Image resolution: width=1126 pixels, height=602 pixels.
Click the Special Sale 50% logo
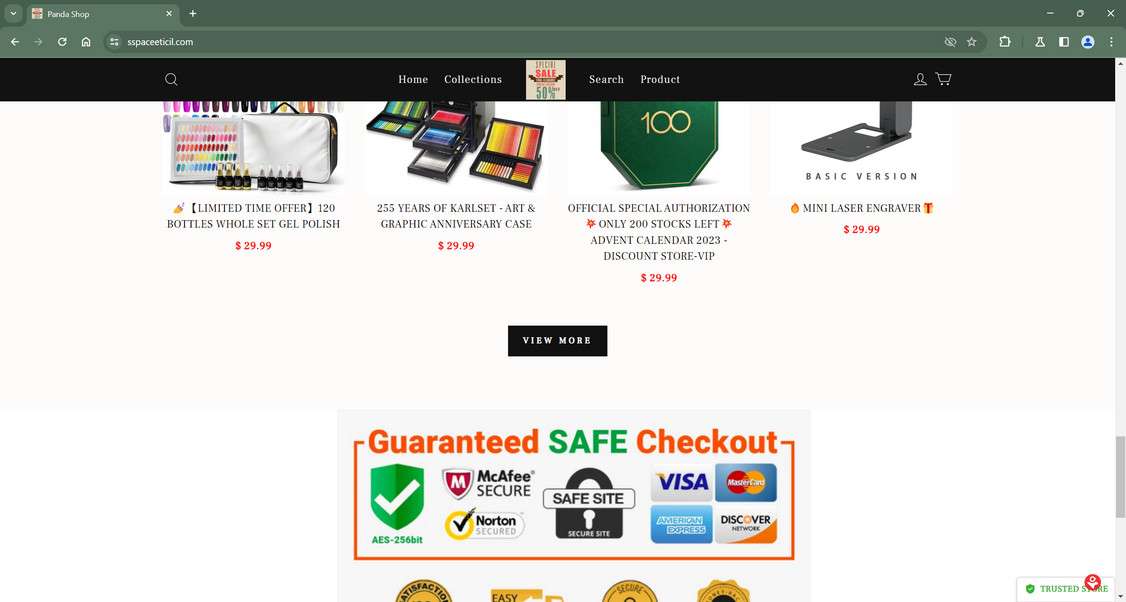tap(546, 80)
